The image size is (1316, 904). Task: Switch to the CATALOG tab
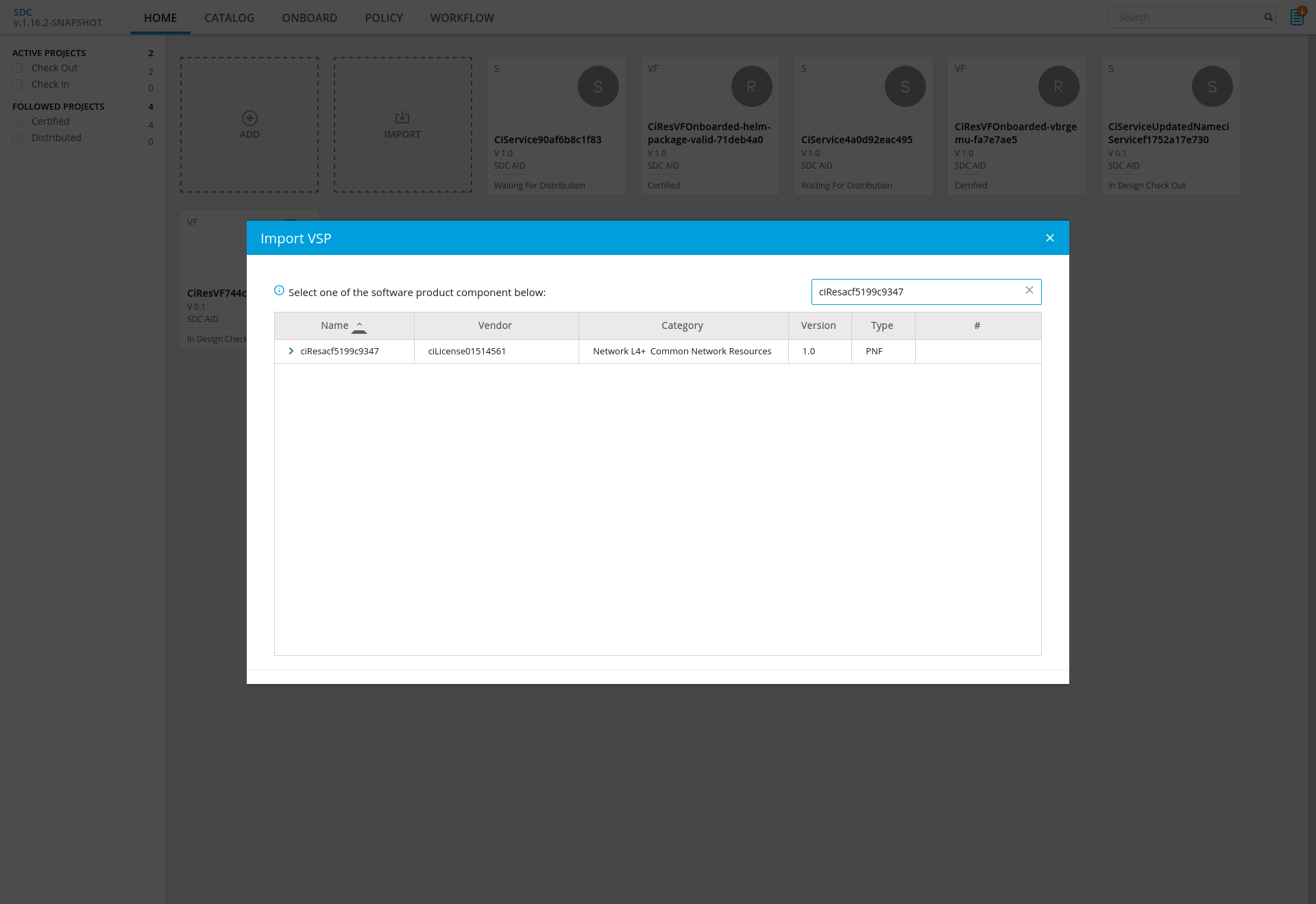click(229, 18)
